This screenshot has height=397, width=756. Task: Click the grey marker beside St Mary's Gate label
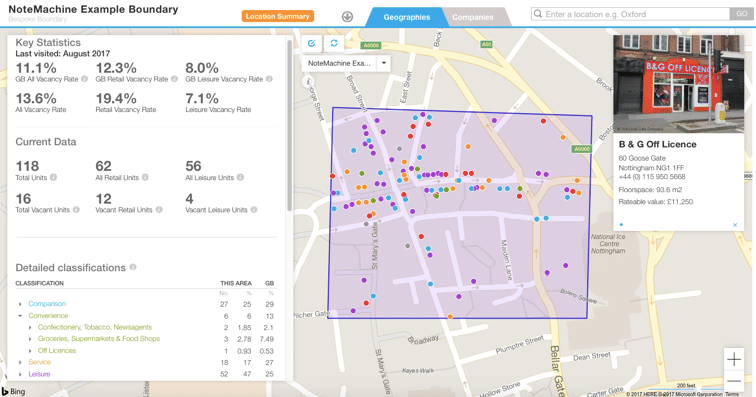[366, 224]
